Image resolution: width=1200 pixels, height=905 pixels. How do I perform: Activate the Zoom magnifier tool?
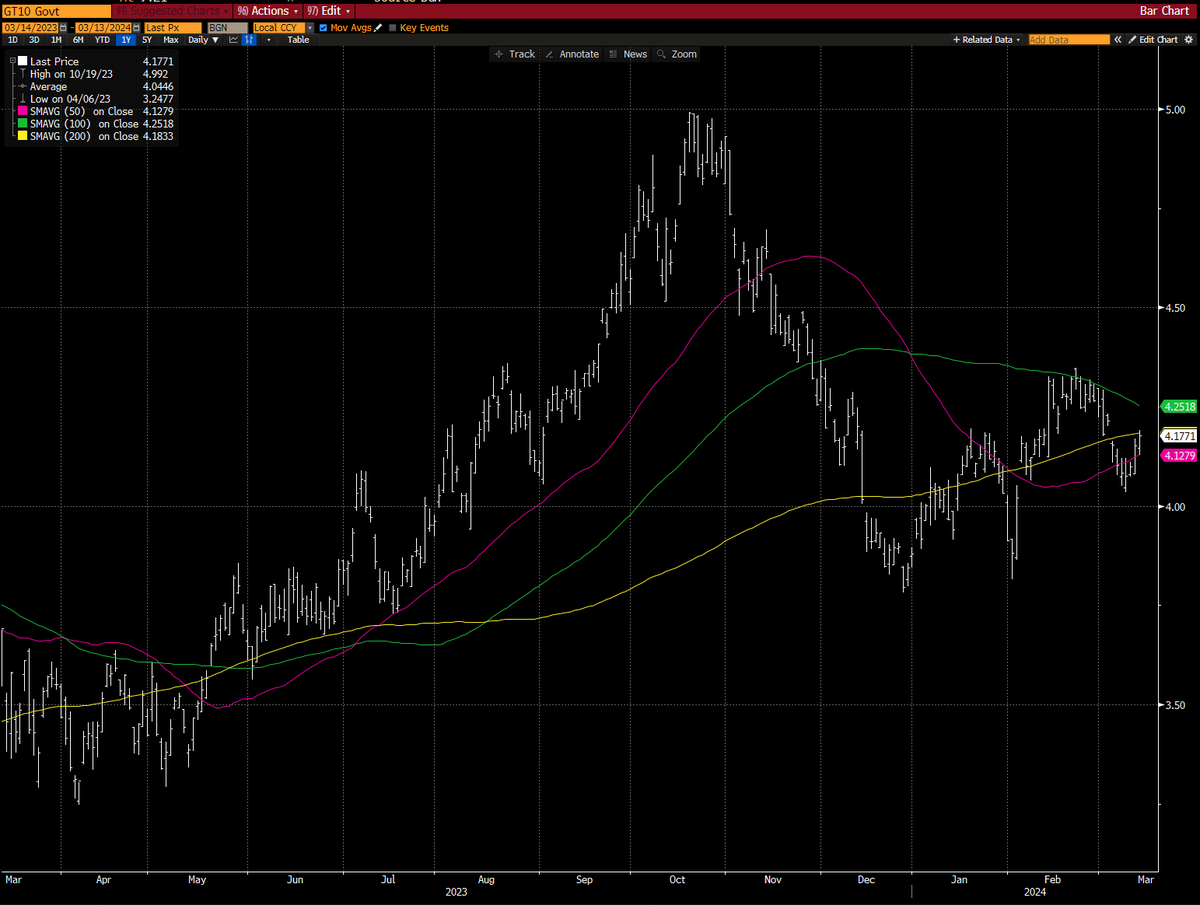point(677,54)
